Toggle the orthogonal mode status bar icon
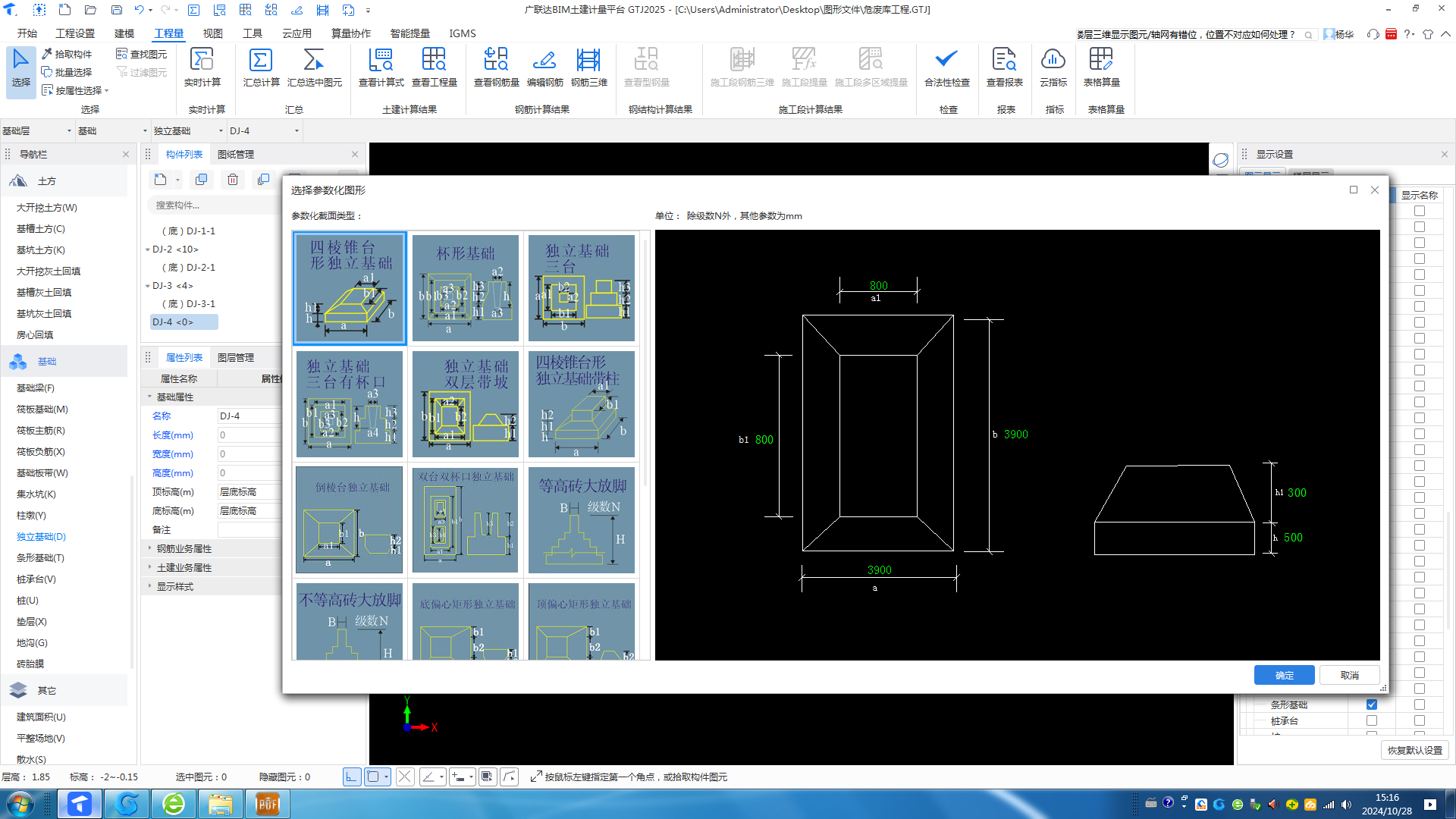 (x=352, y=777)
